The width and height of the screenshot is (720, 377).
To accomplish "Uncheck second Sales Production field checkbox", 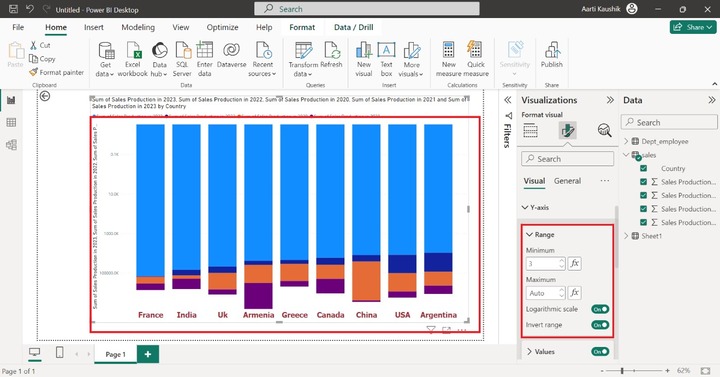I will pos(643,195).
